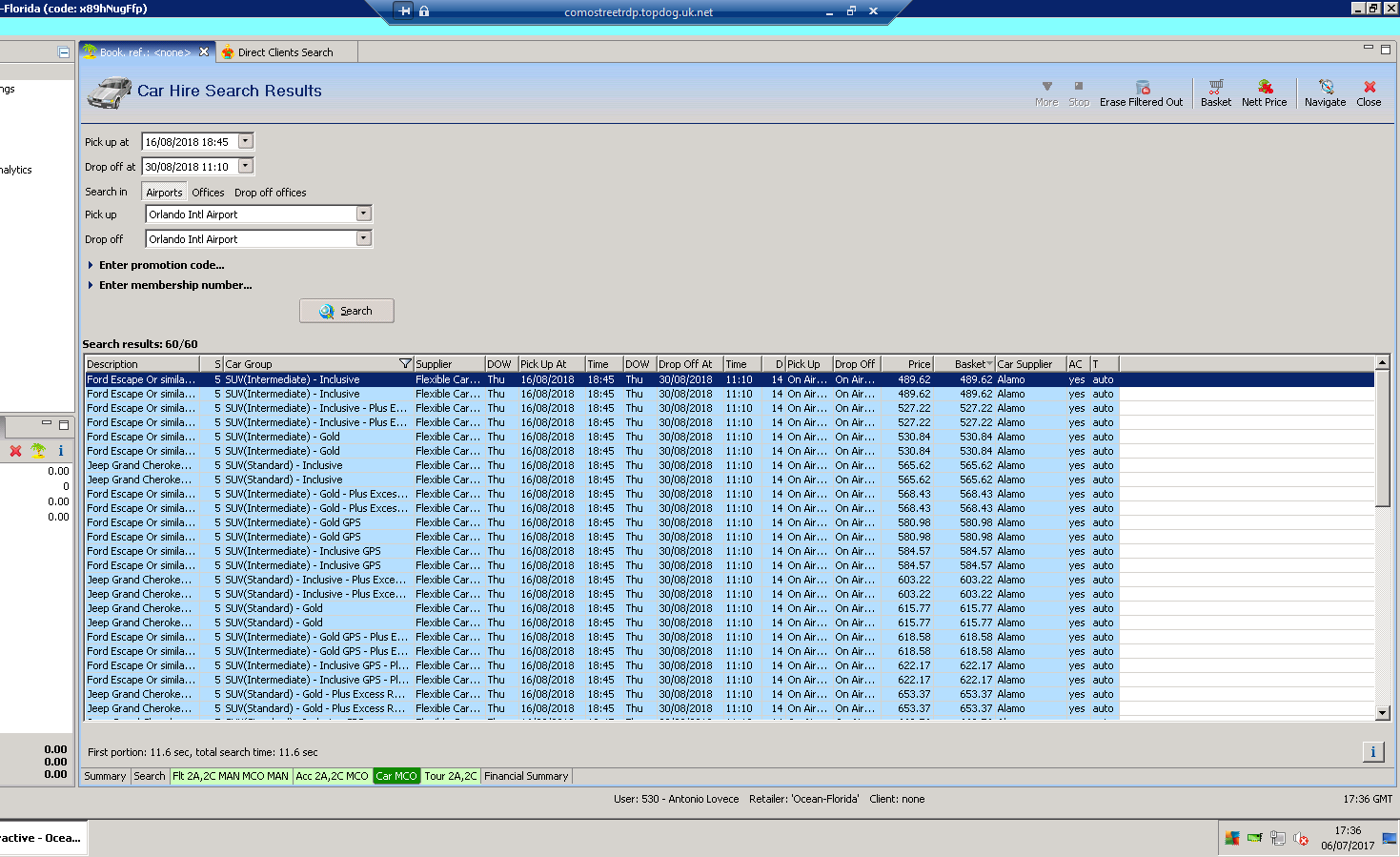
Task: Maximize the Car Hire results view pane
Action: point(1386,49)
